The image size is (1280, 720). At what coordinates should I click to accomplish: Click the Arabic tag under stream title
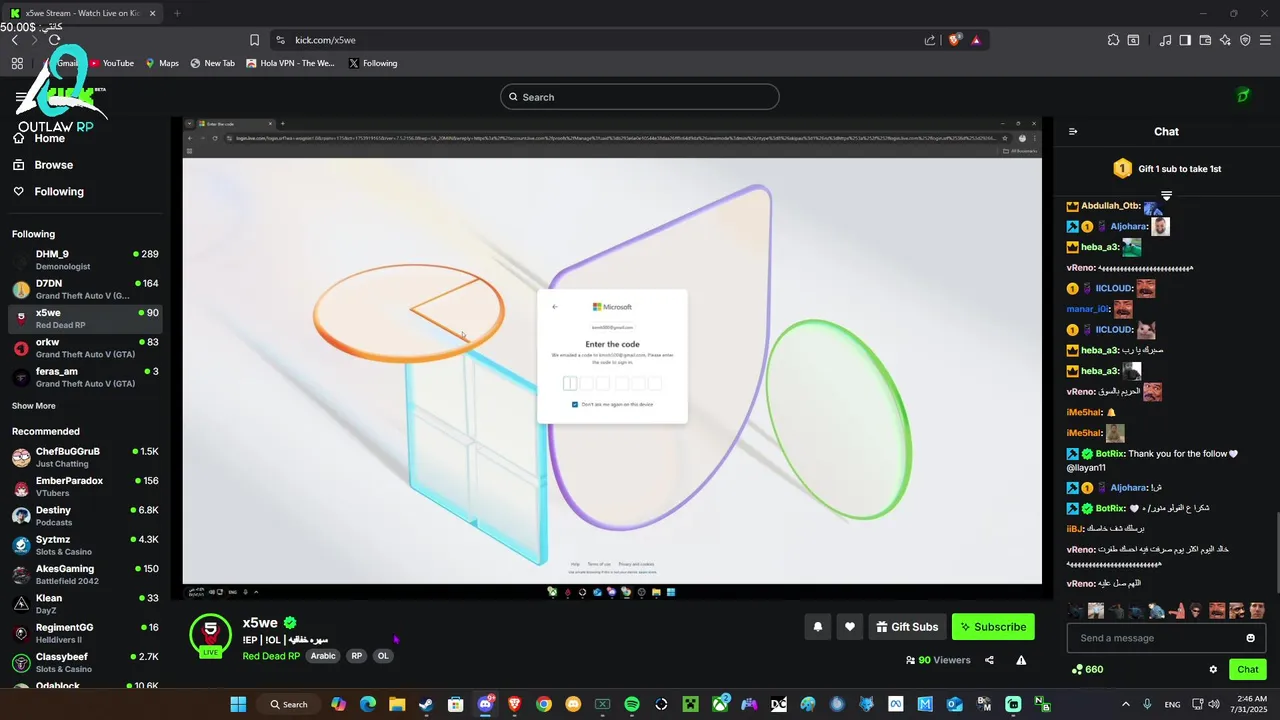[x=323, y=656]
